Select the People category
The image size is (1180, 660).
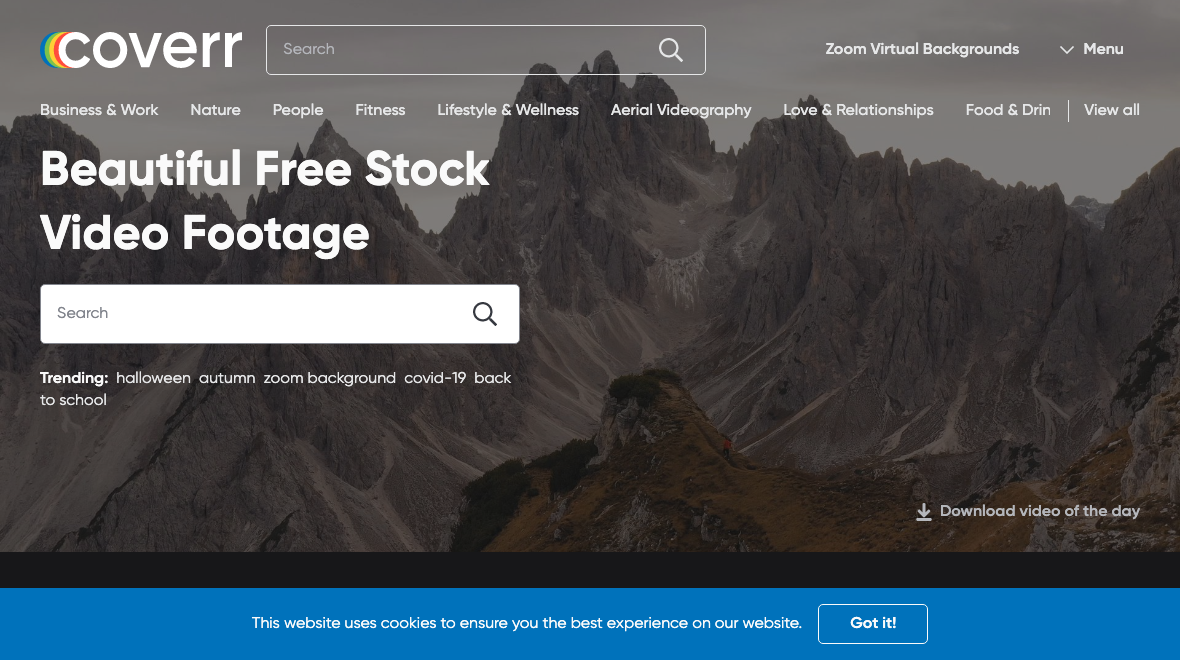point(298,110)
